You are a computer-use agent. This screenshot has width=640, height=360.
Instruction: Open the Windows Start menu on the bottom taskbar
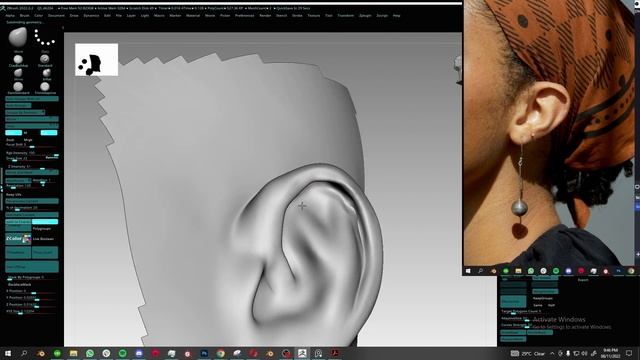(8, 353)
